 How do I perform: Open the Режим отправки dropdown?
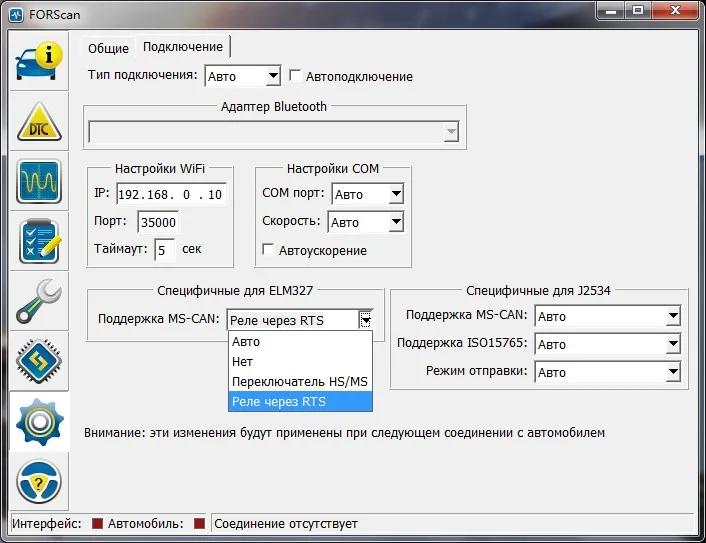[607, 372]
